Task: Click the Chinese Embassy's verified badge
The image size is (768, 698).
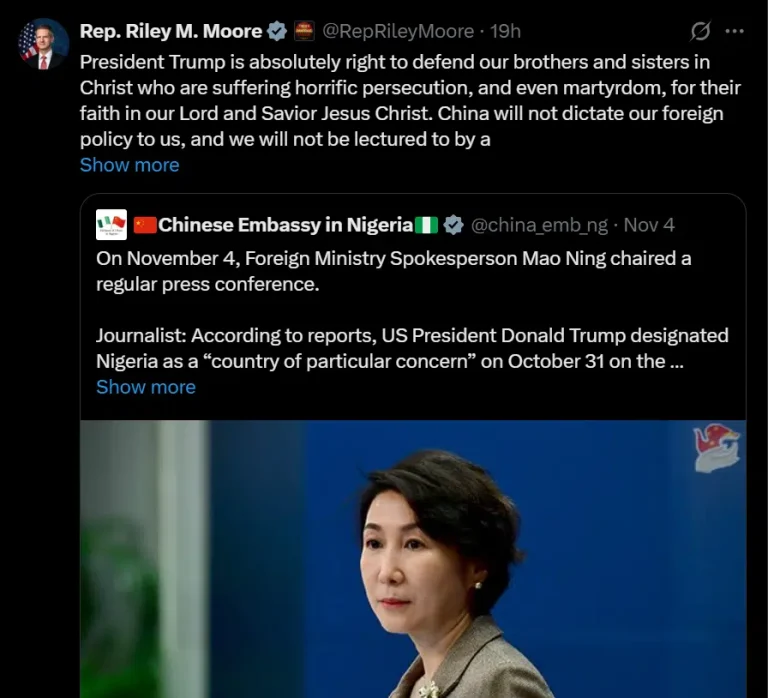Action: coord(453,225)
